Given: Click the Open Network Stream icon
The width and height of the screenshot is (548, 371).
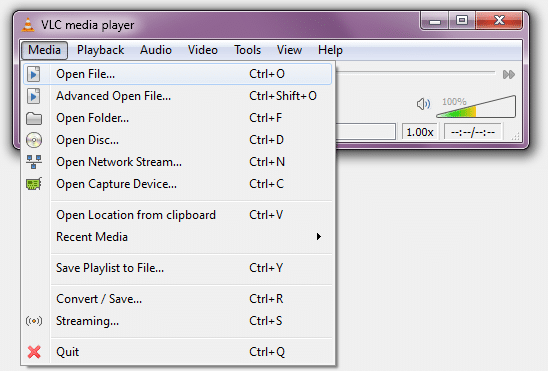Looking at the screenshot, I should [34, 162].
